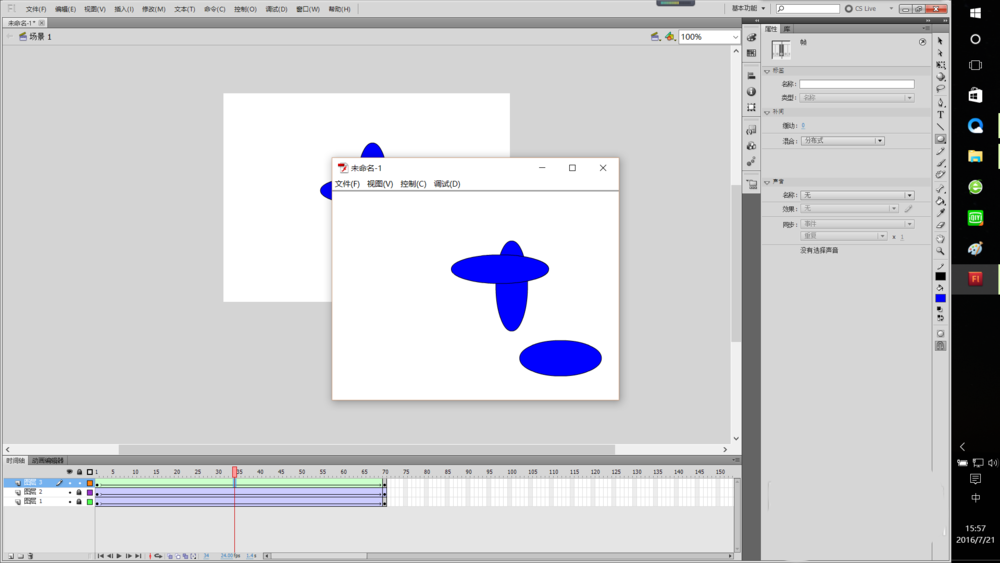The image size is (1000, 563).
Task: Open the 文件(F) menu in main window
Action: coord(36,9)
